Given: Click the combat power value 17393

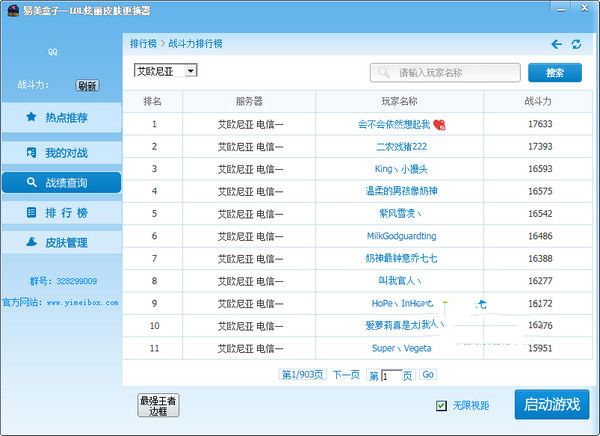Looking at the screenshot, I should tap(540, 147).
